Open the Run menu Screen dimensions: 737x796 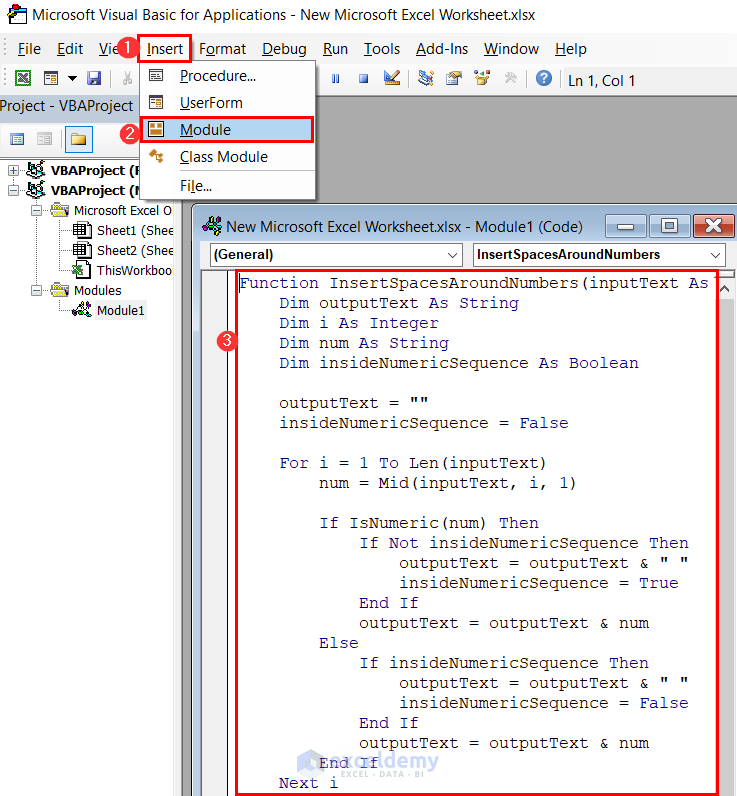pos(335,49)
